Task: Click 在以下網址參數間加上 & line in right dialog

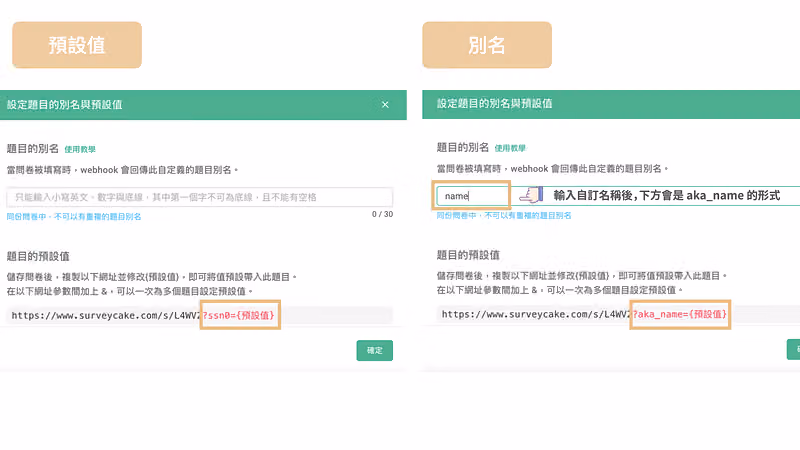Action: [x=560, y=290]
